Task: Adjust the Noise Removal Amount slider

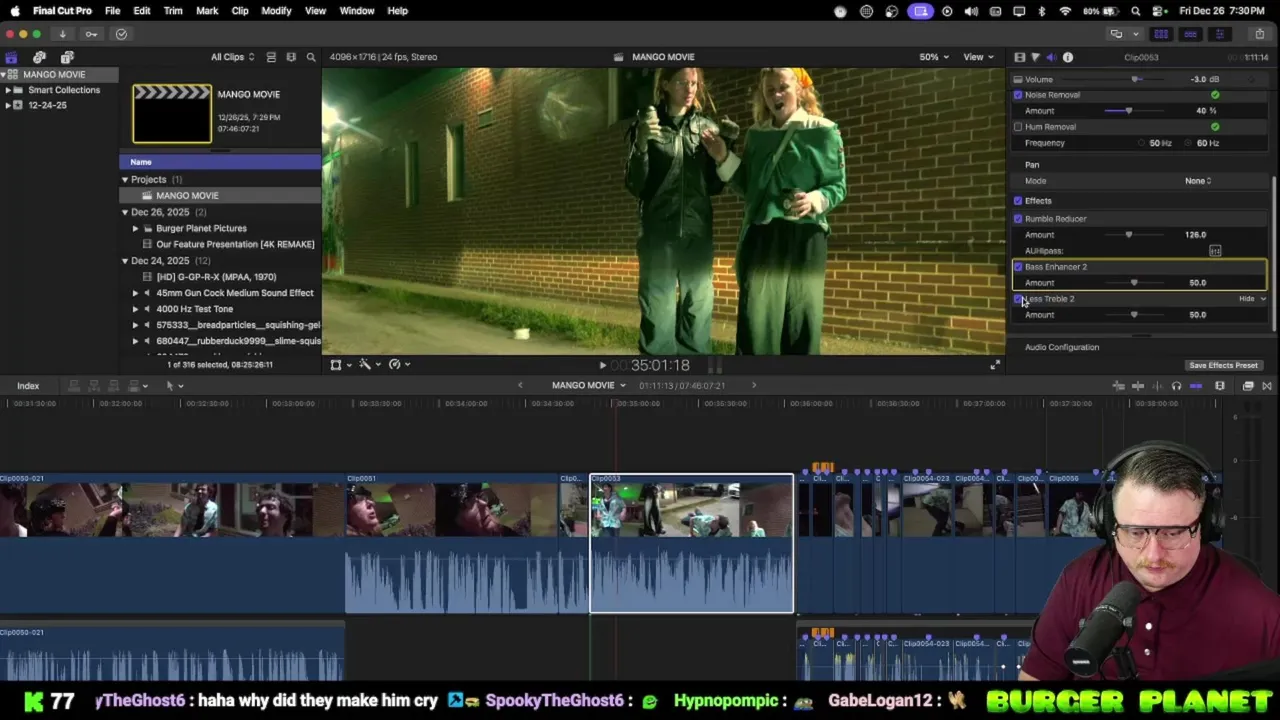Action: click(1129, 111)
